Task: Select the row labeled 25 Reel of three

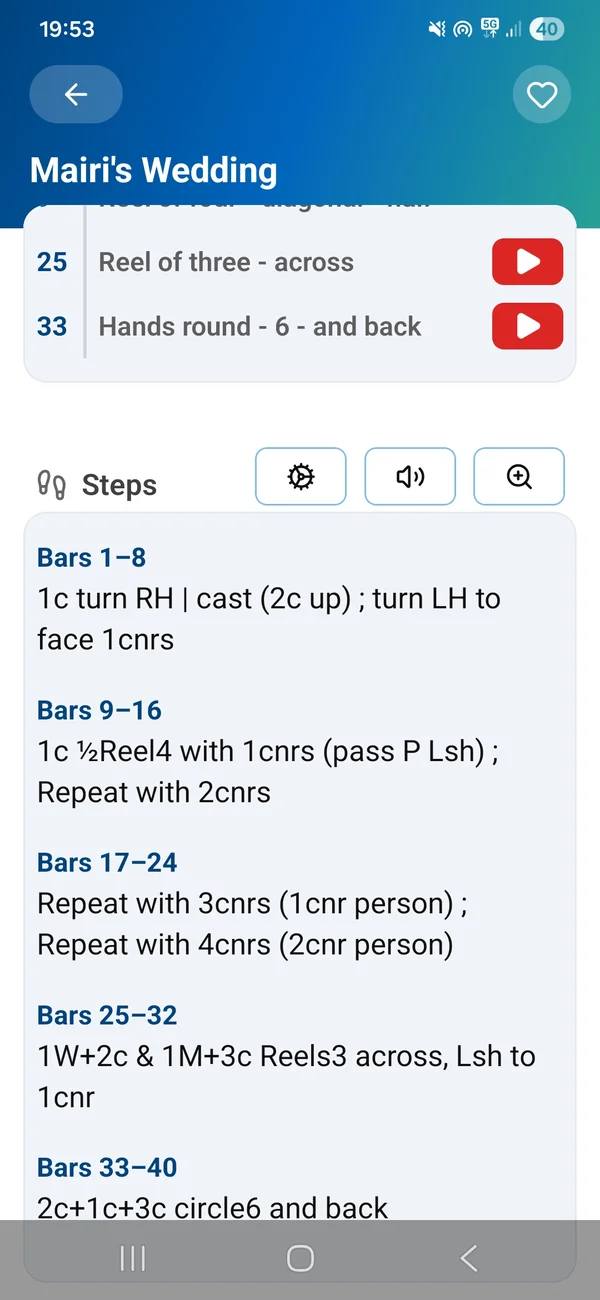Action: [x=225, y=261]
